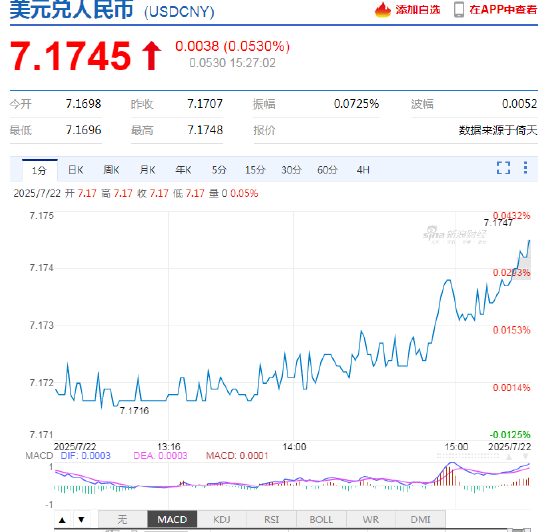
Task: Click the small gray down arrow near 15:00
Action: point(525,456)
